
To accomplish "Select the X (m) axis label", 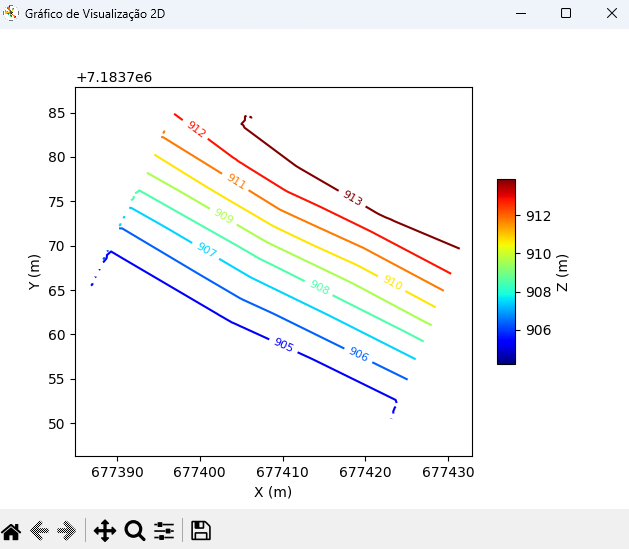I will [273, 492].
